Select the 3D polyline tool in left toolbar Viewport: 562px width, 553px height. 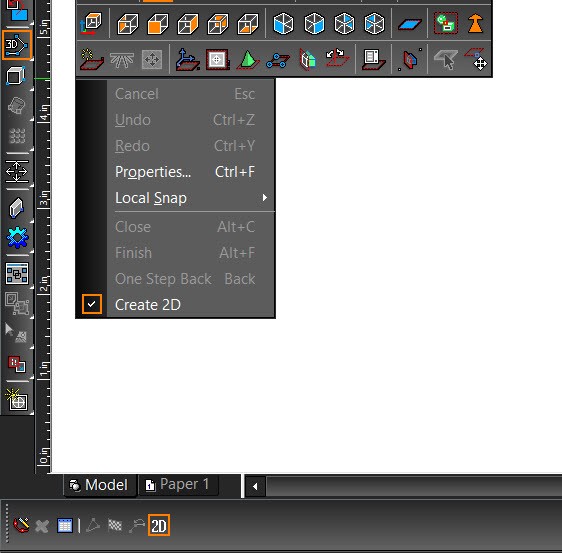17,45
